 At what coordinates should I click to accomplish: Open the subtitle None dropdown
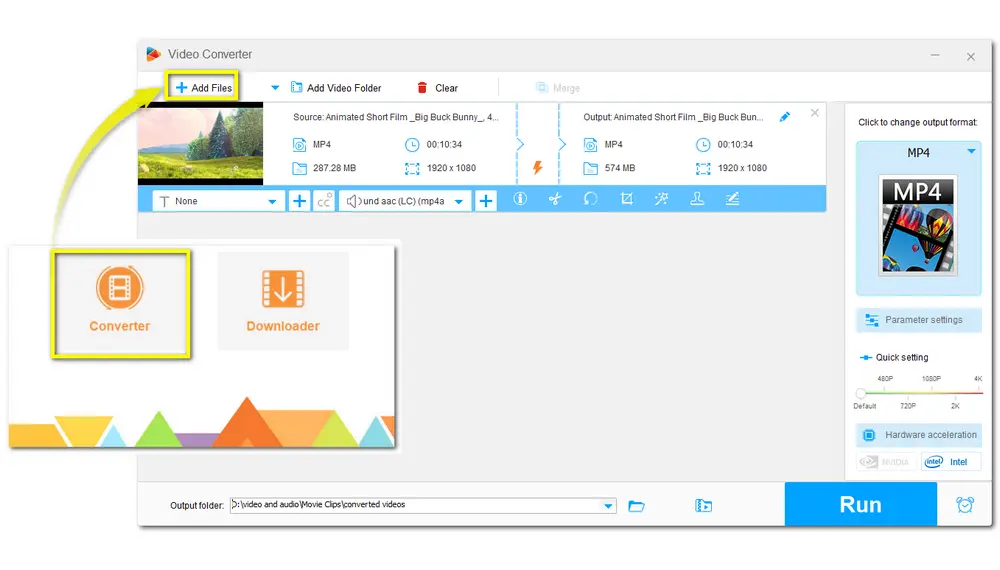coord(217,201)
